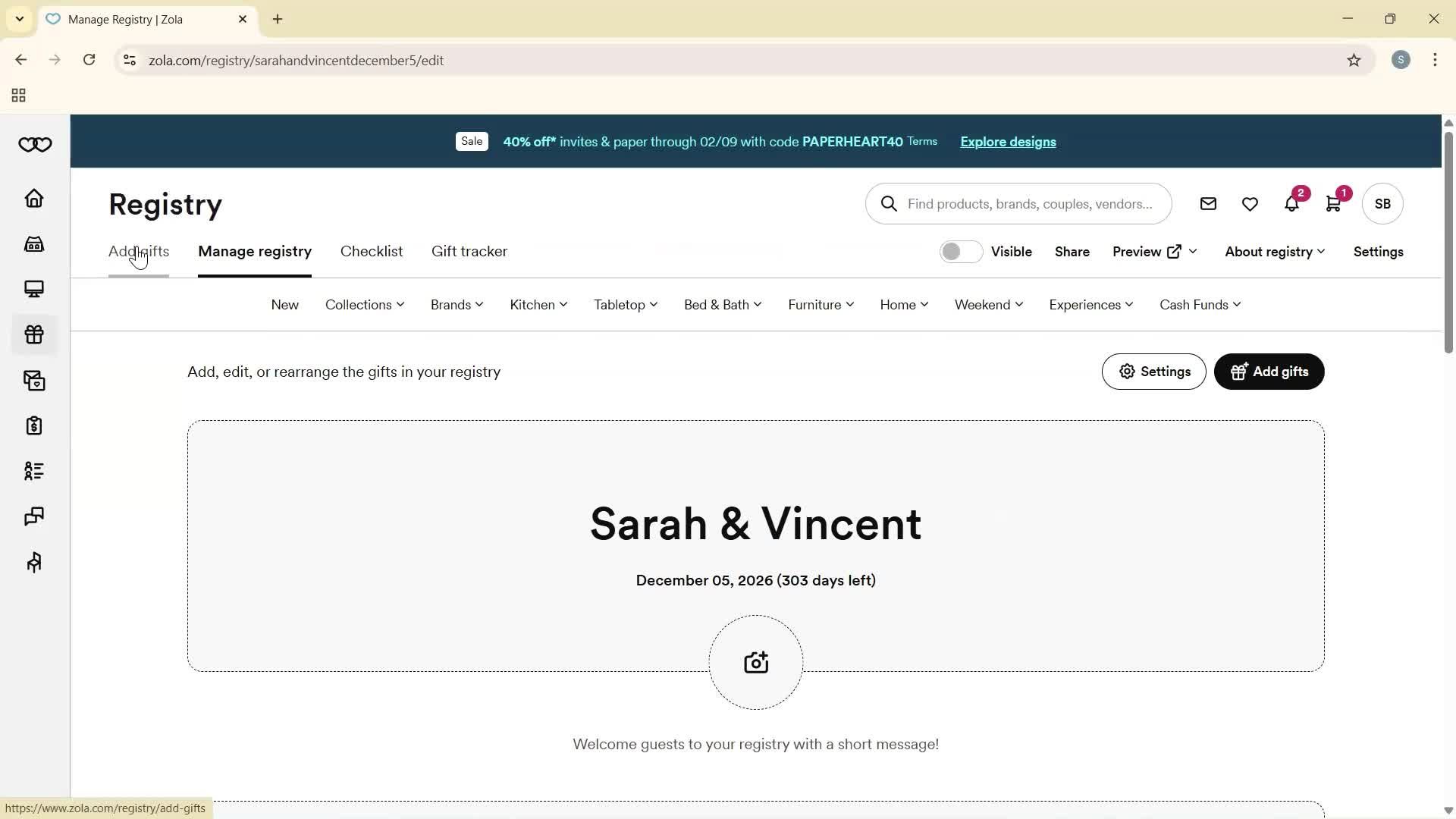The width and height of the screenshot is (1456, 819).
Task: Open the guest list icon in sidebar
Action: 33,471
